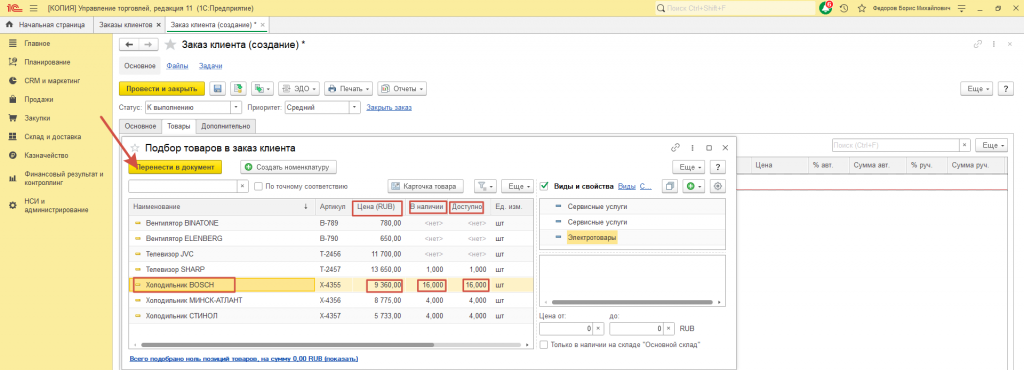Click the get link chain icon in selection dialog
Screen dimensions: 1024x370
point(675,148)
